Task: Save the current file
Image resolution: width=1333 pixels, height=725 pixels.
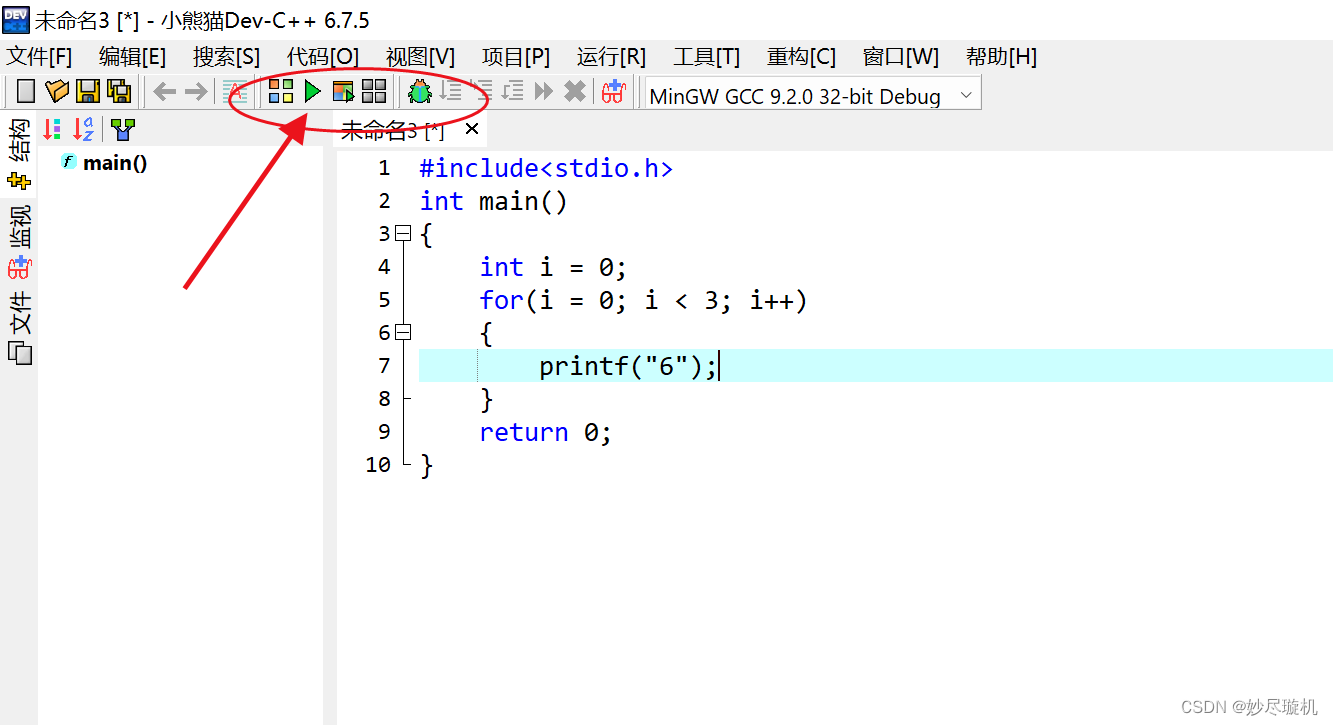Action: [89, 91]
